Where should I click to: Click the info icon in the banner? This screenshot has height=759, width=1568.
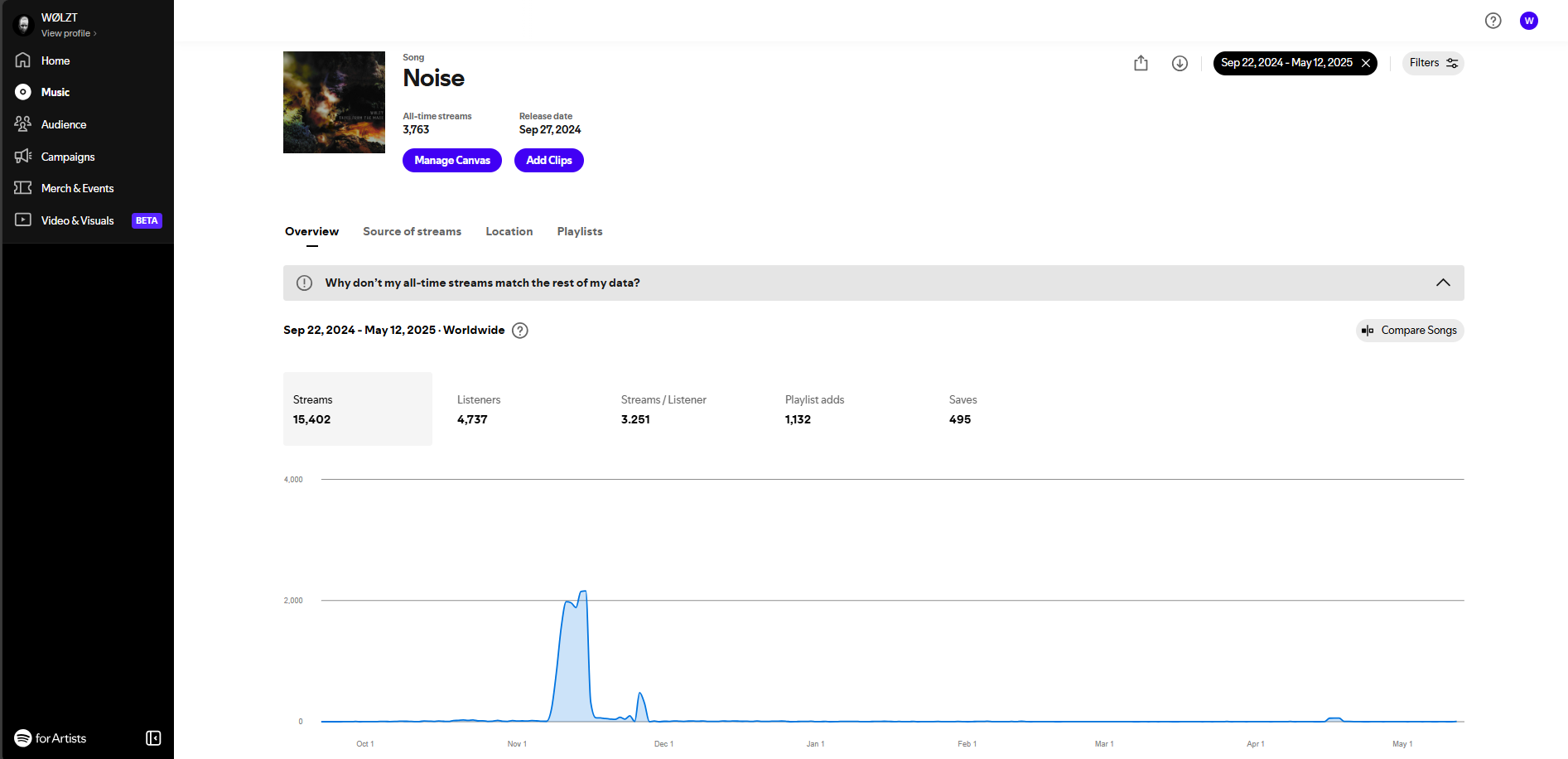[304, 283]
